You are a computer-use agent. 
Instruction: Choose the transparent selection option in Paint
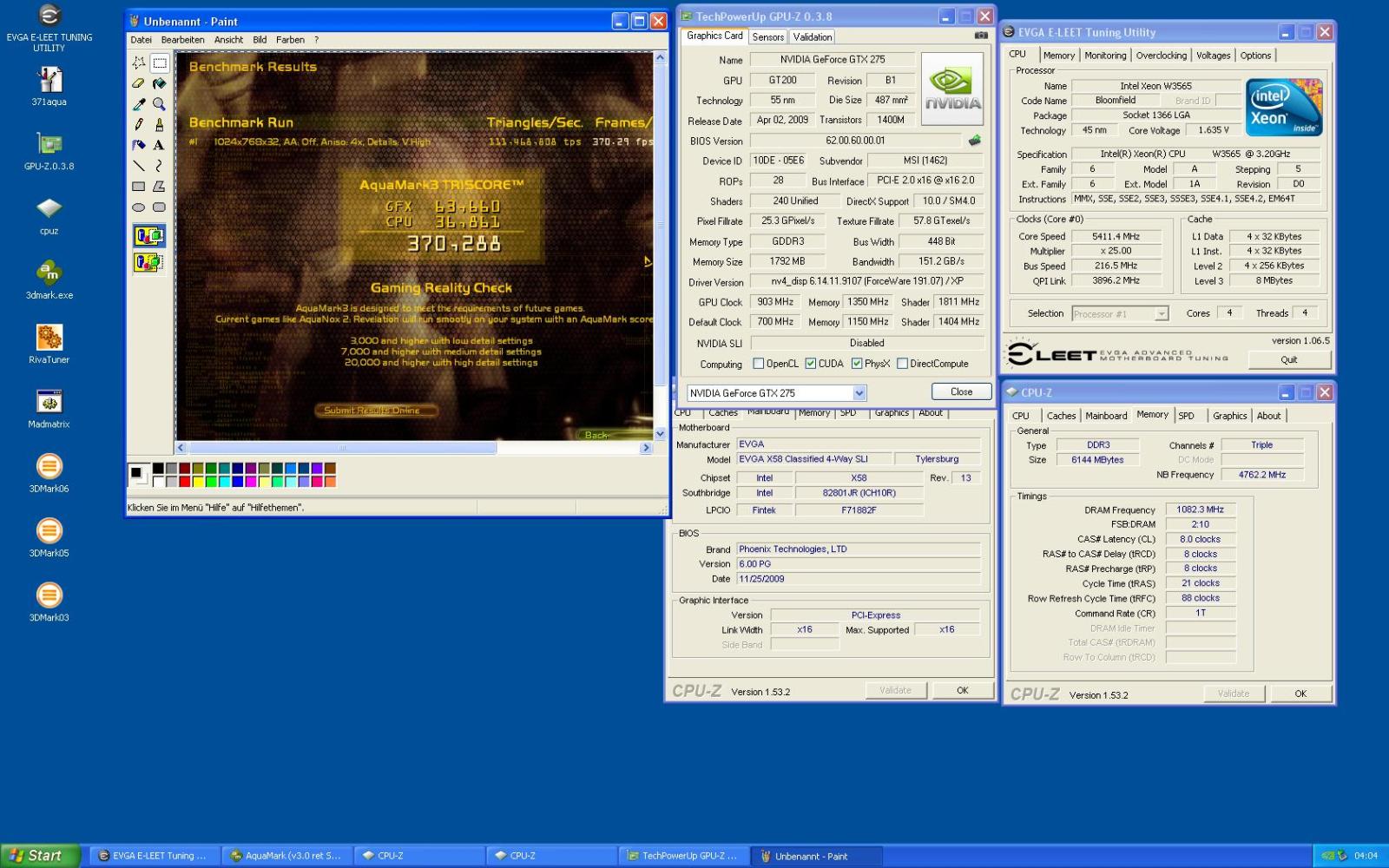pos(149,261)
